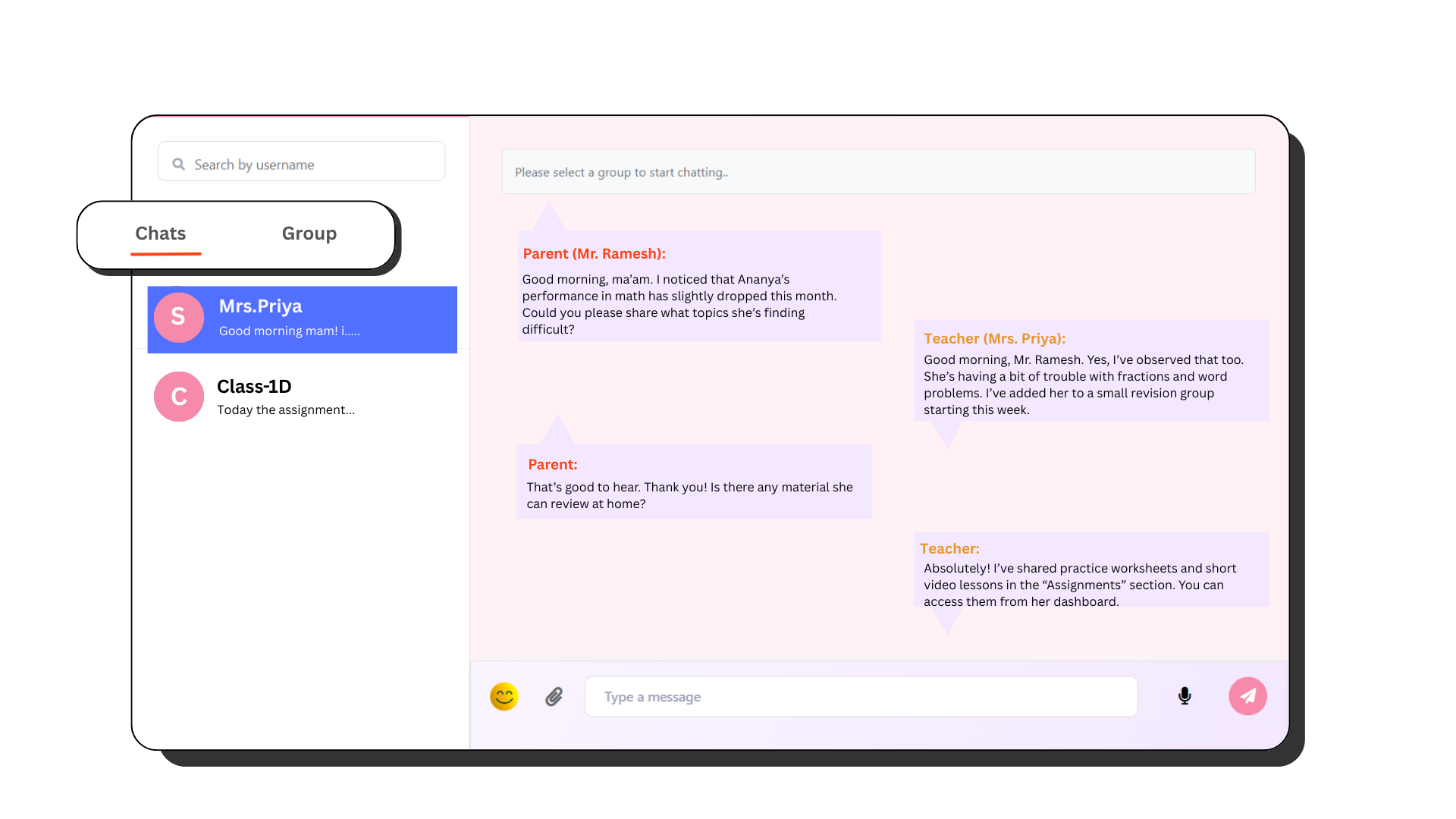
Task: Click 'Today the assignment...' preview text
Action: point(285,410)
